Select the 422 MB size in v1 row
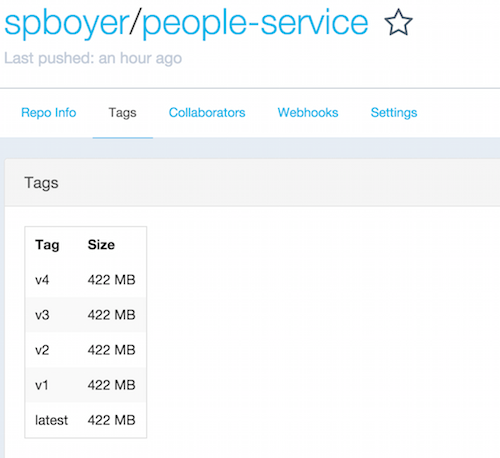The image size is (500, 458). tap(112, 385)
